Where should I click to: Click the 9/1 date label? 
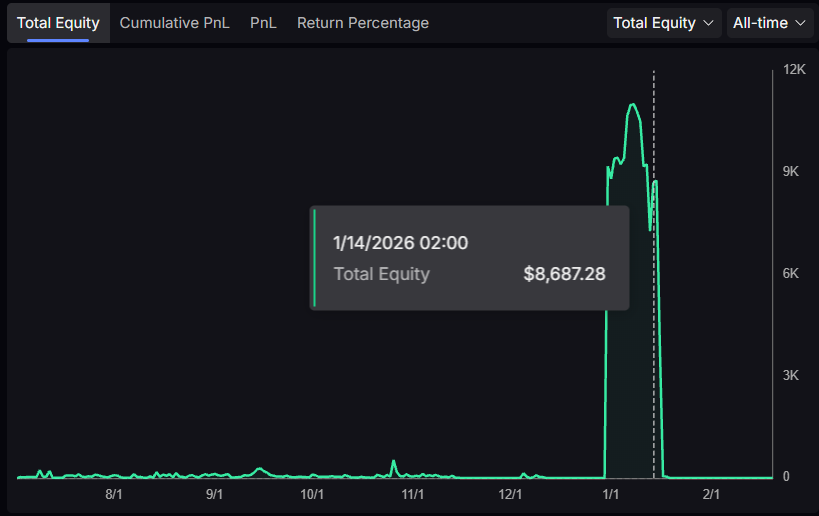214,494
